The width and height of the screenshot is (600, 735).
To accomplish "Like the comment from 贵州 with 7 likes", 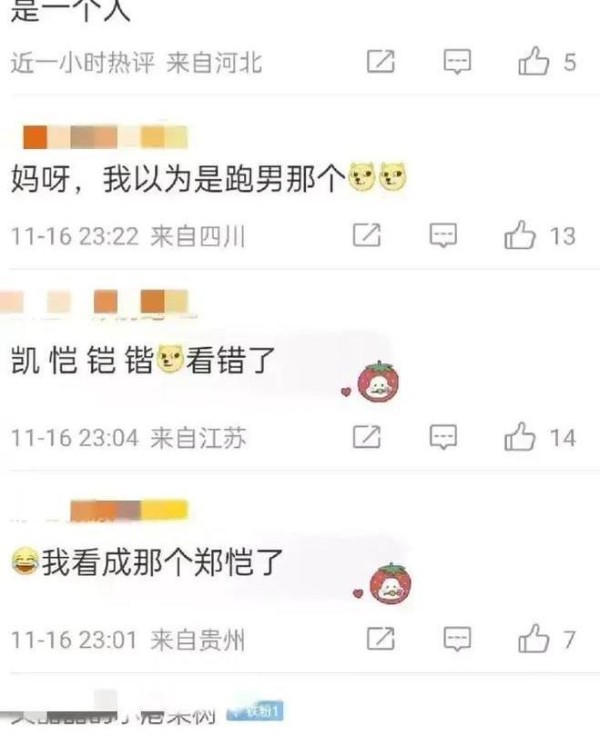I will 533,638.
